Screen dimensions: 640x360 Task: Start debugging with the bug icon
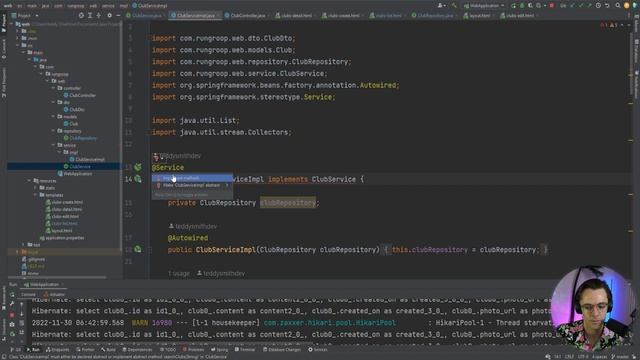point(522,6)
